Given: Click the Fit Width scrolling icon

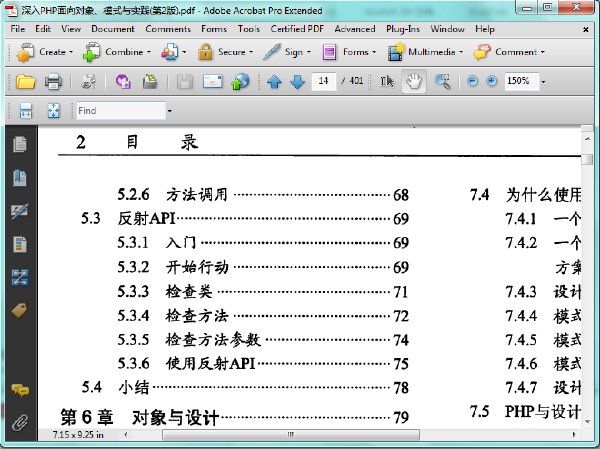Looking at the screenshot, I should tap(26, 111).
